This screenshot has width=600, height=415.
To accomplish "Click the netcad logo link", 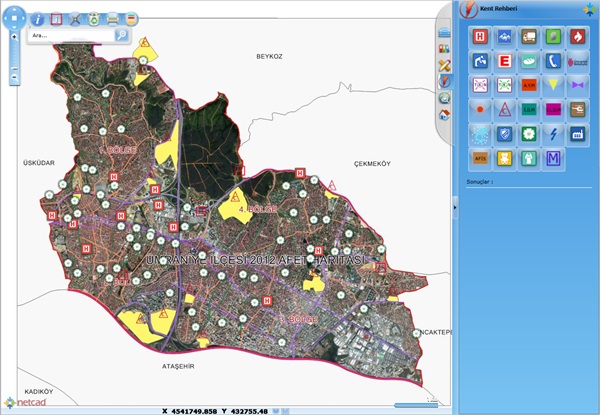I will pos(27,403).
